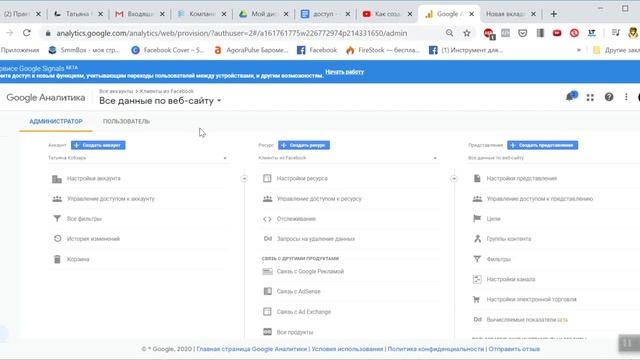Click the account settings building icon
Viewport: 640px width, 360px height.
(x=57, y=179)
